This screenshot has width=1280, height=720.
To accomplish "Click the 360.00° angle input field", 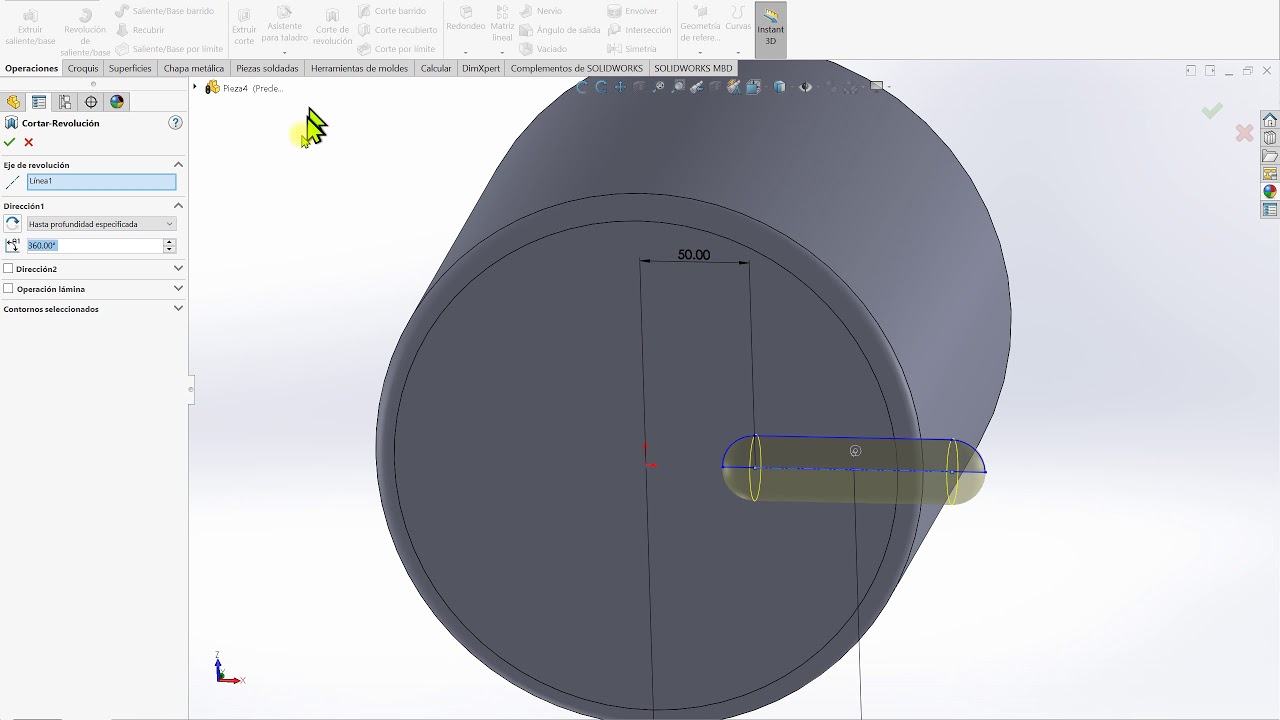I will (94, 245).
